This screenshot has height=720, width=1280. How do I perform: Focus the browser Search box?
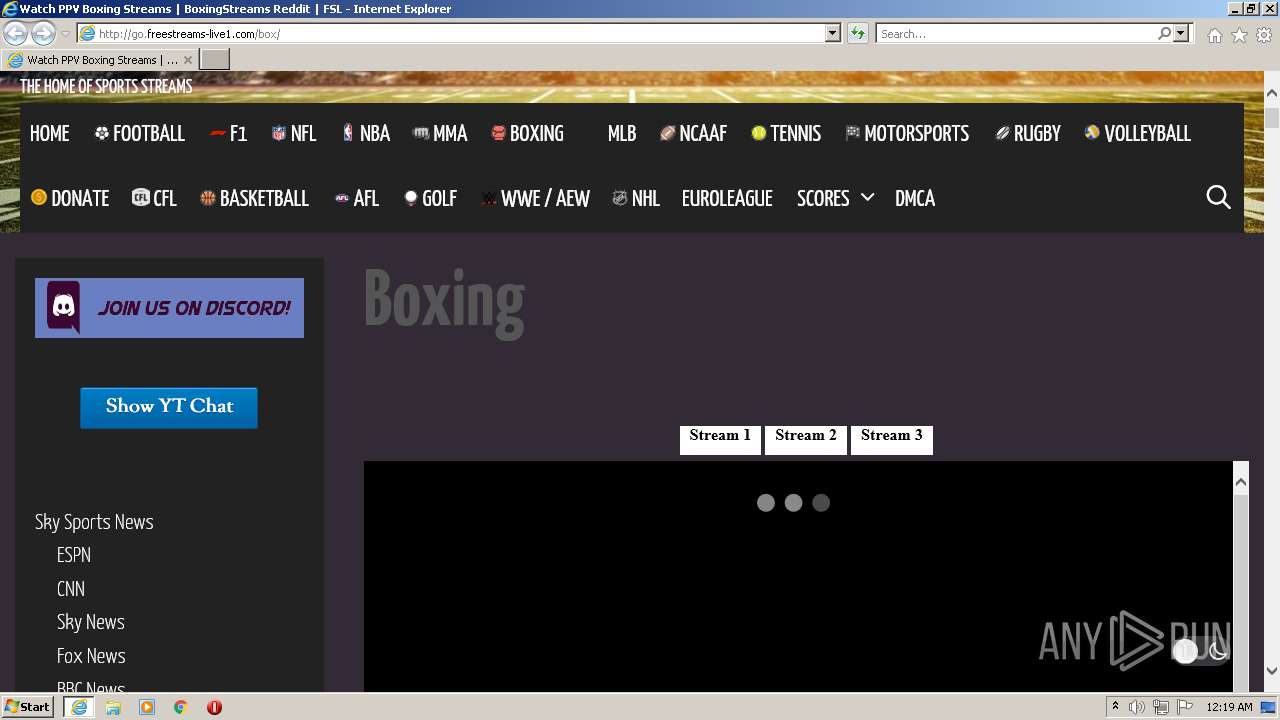(1016, 33)
